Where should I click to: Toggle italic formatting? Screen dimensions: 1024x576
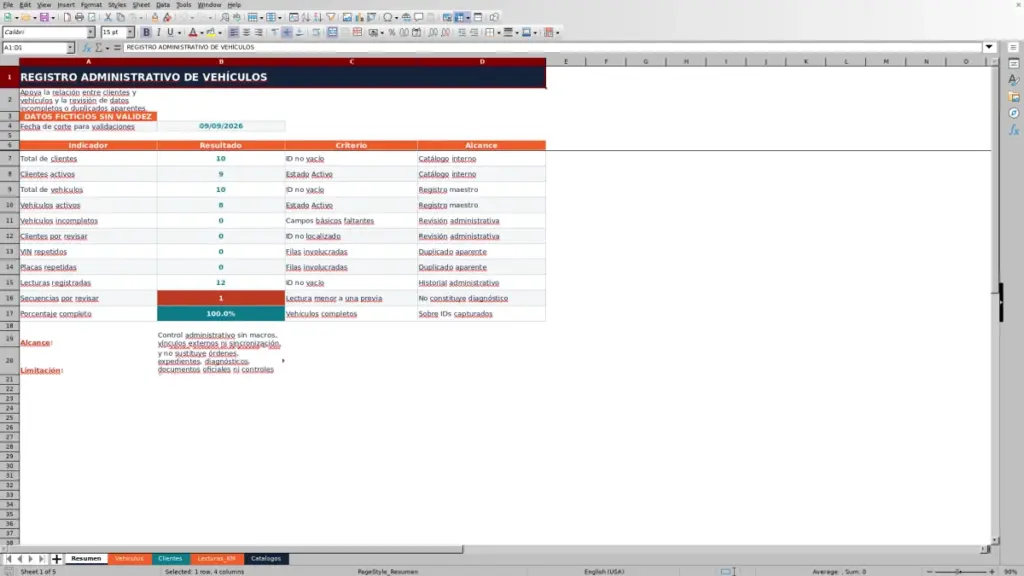pos(158,32)
